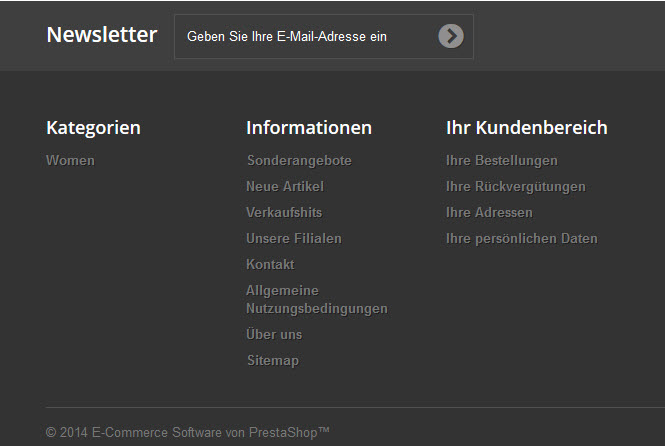Click the Informationen heading
This screenshot has height=446, width=665.
click(309, 128)
